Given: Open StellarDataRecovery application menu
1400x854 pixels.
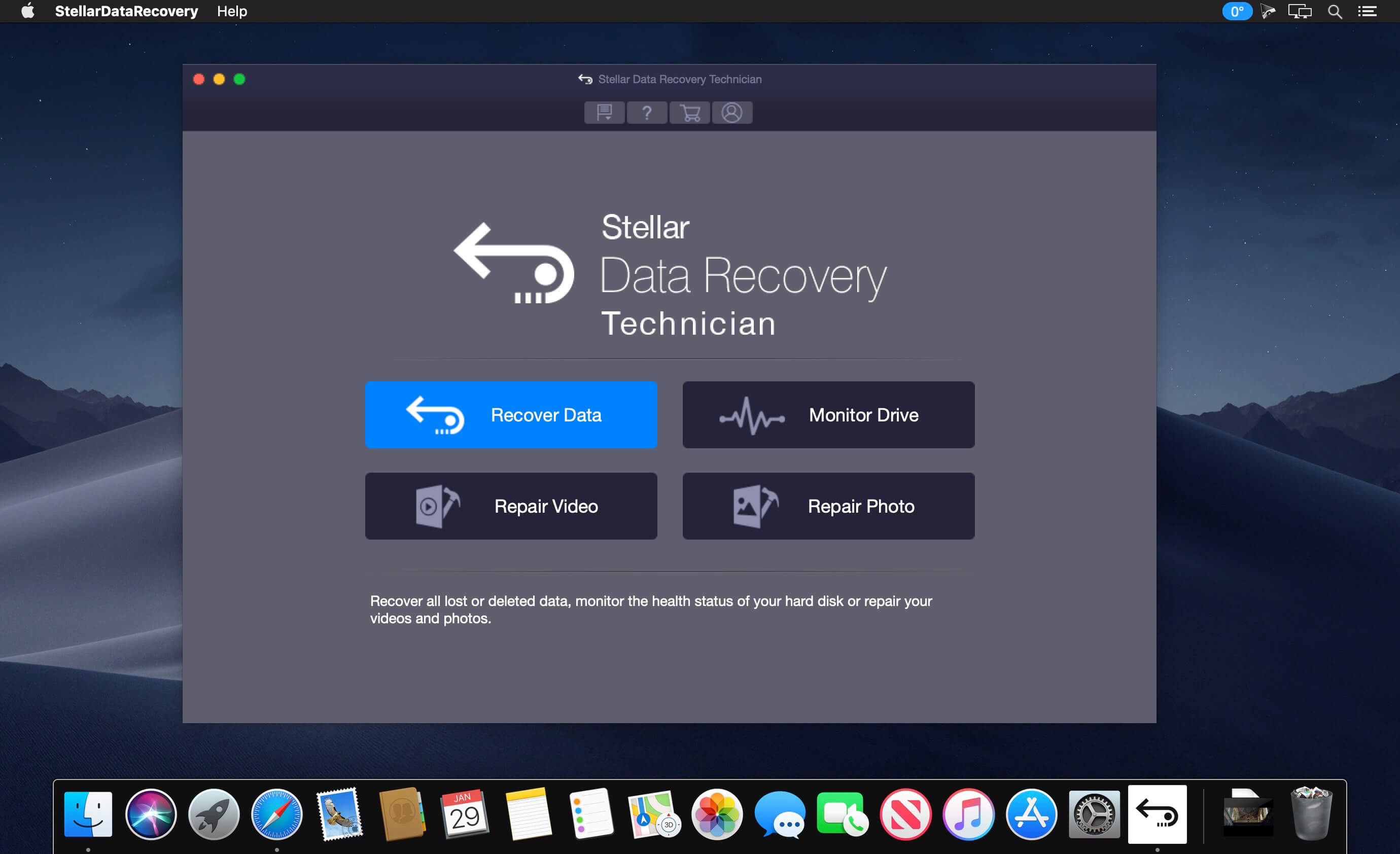Looking at the screenshot, I should [x=124, y=11].
